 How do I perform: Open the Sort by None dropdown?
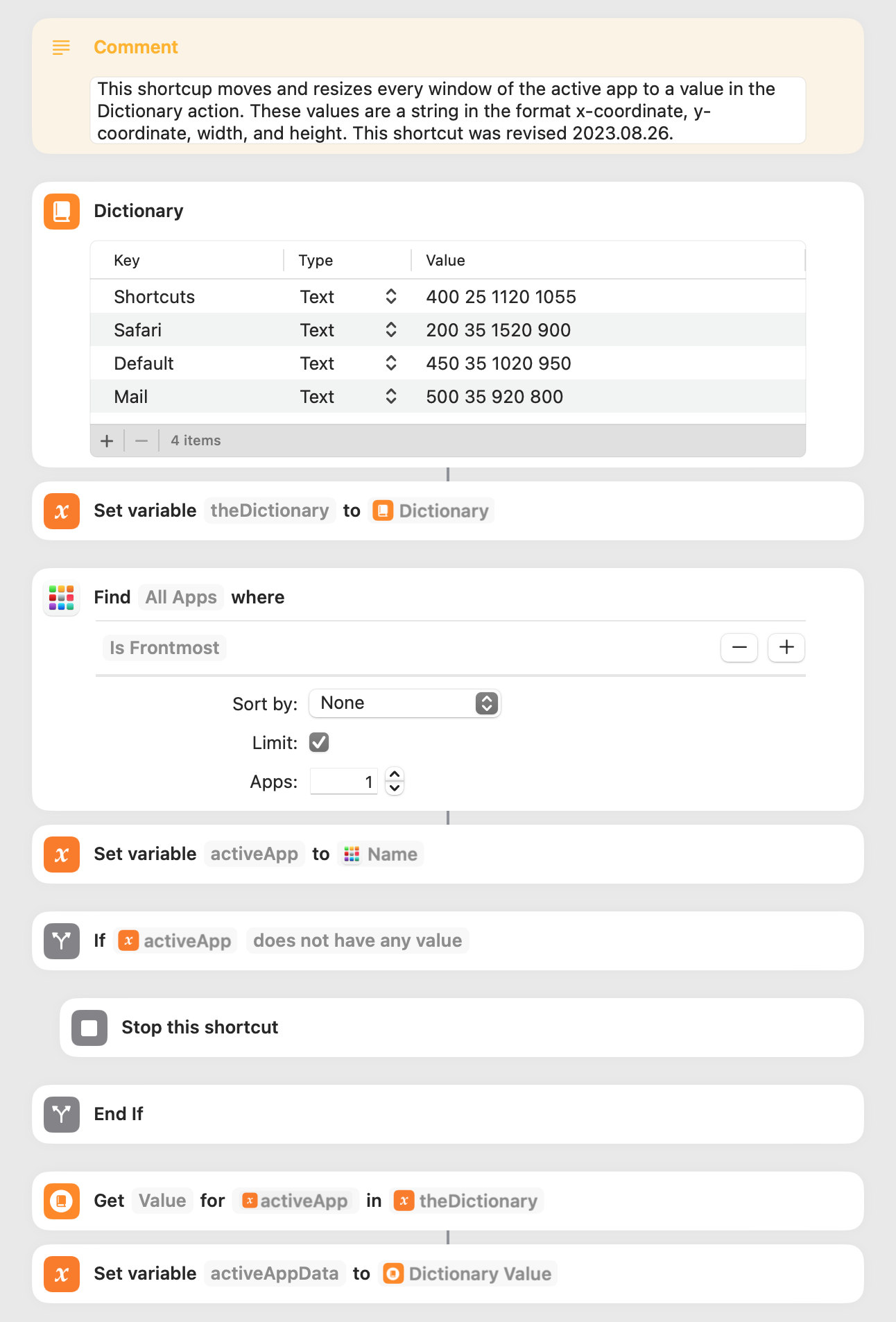point(405,703)
